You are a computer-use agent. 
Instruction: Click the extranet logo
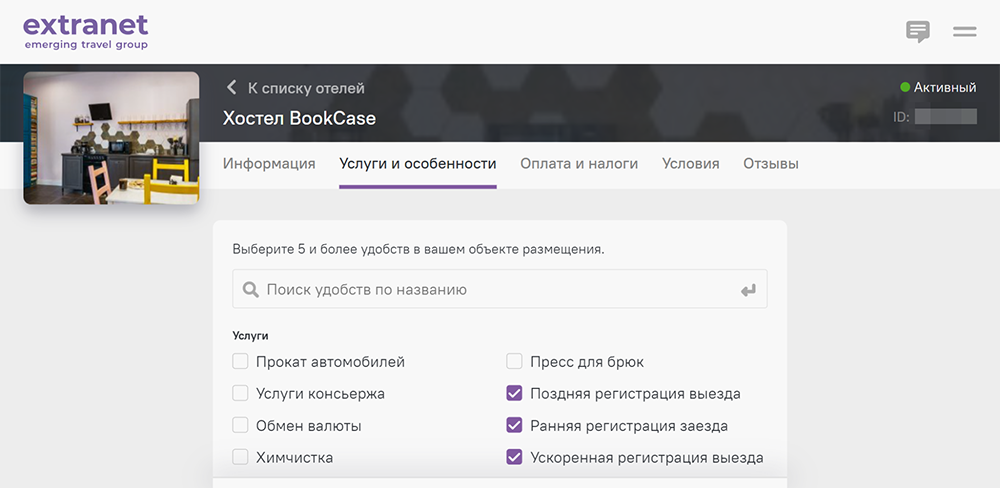[85, 30]
